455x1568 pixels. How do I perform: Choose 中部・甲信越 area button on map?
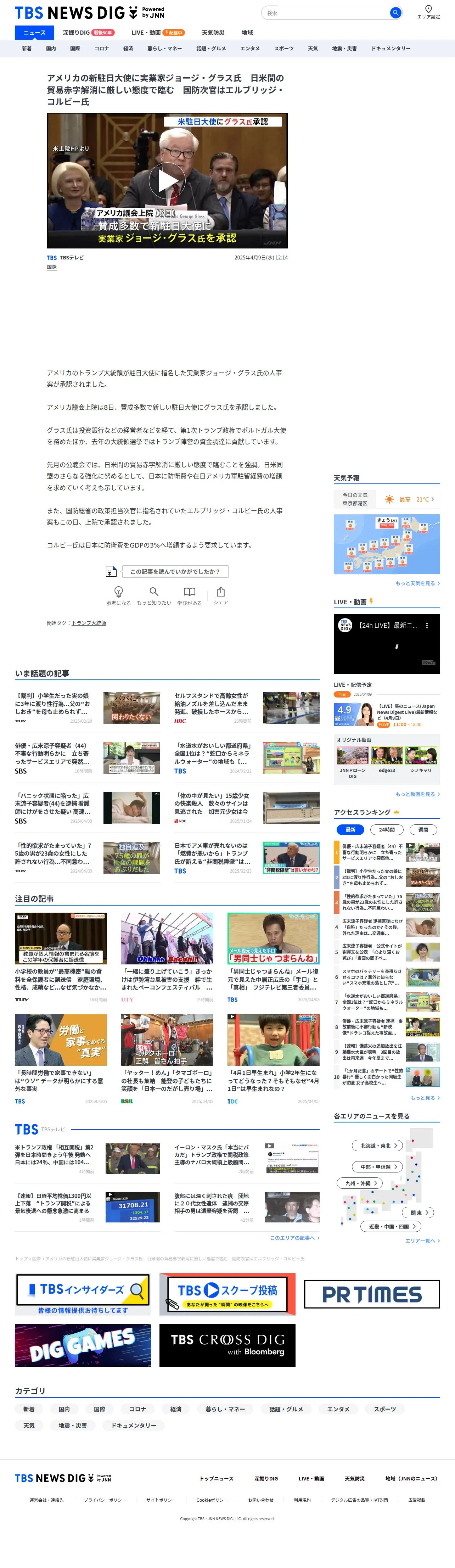click(378, 1167)
